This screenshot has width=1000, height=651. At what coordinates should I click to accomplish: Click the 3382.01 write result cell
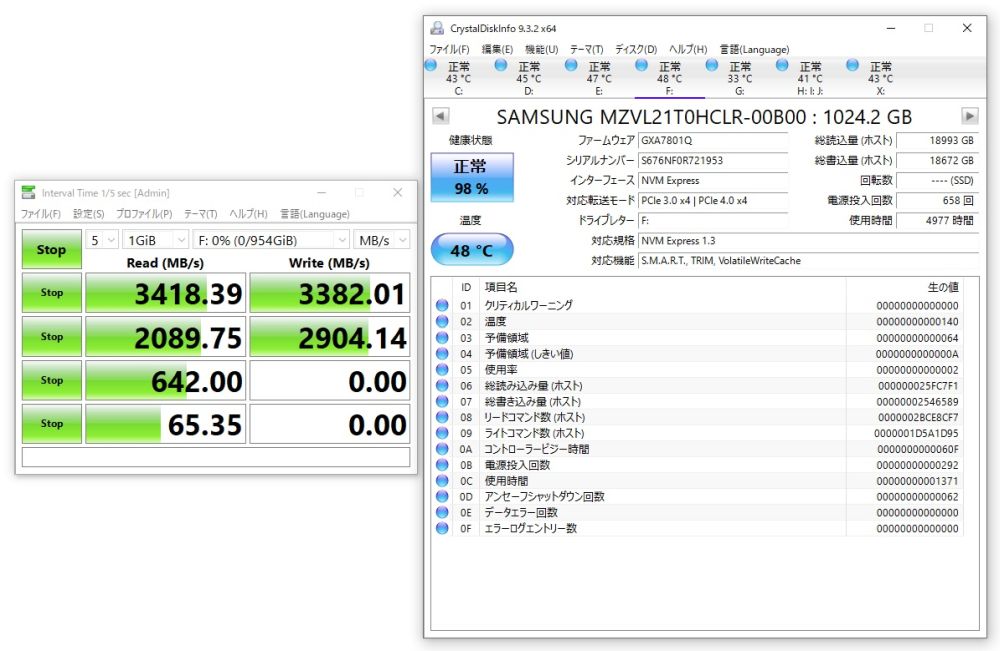330,293
